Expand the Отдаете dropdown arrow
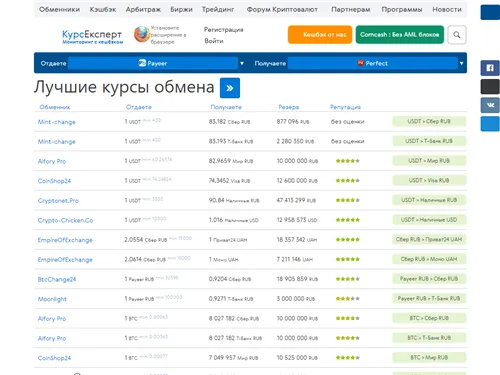500x375 pixels. pos(242,63)
